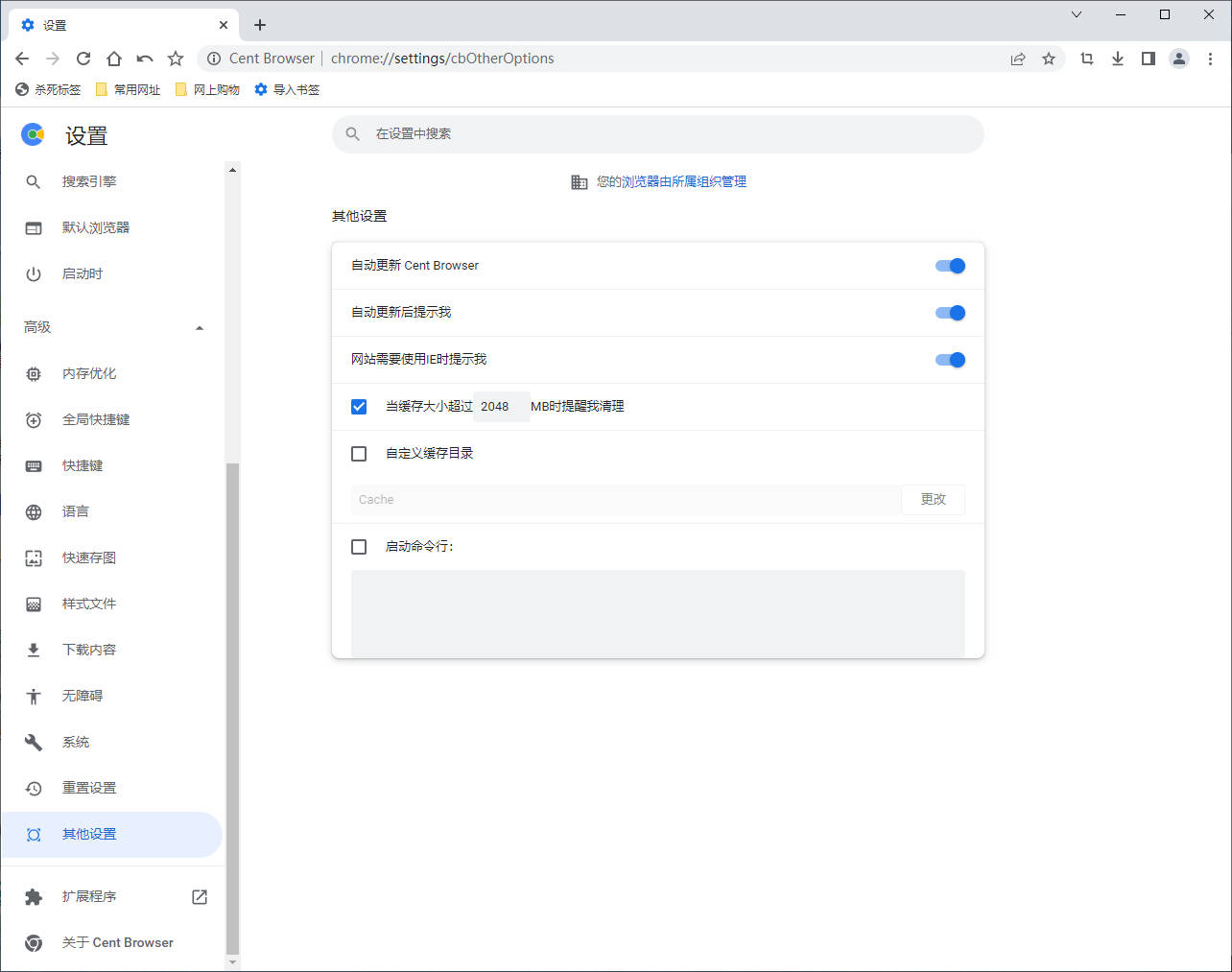This screenshot has height=972, width=1232.
Task: Reload the page with the refresh icon
Action: (83, 59)
